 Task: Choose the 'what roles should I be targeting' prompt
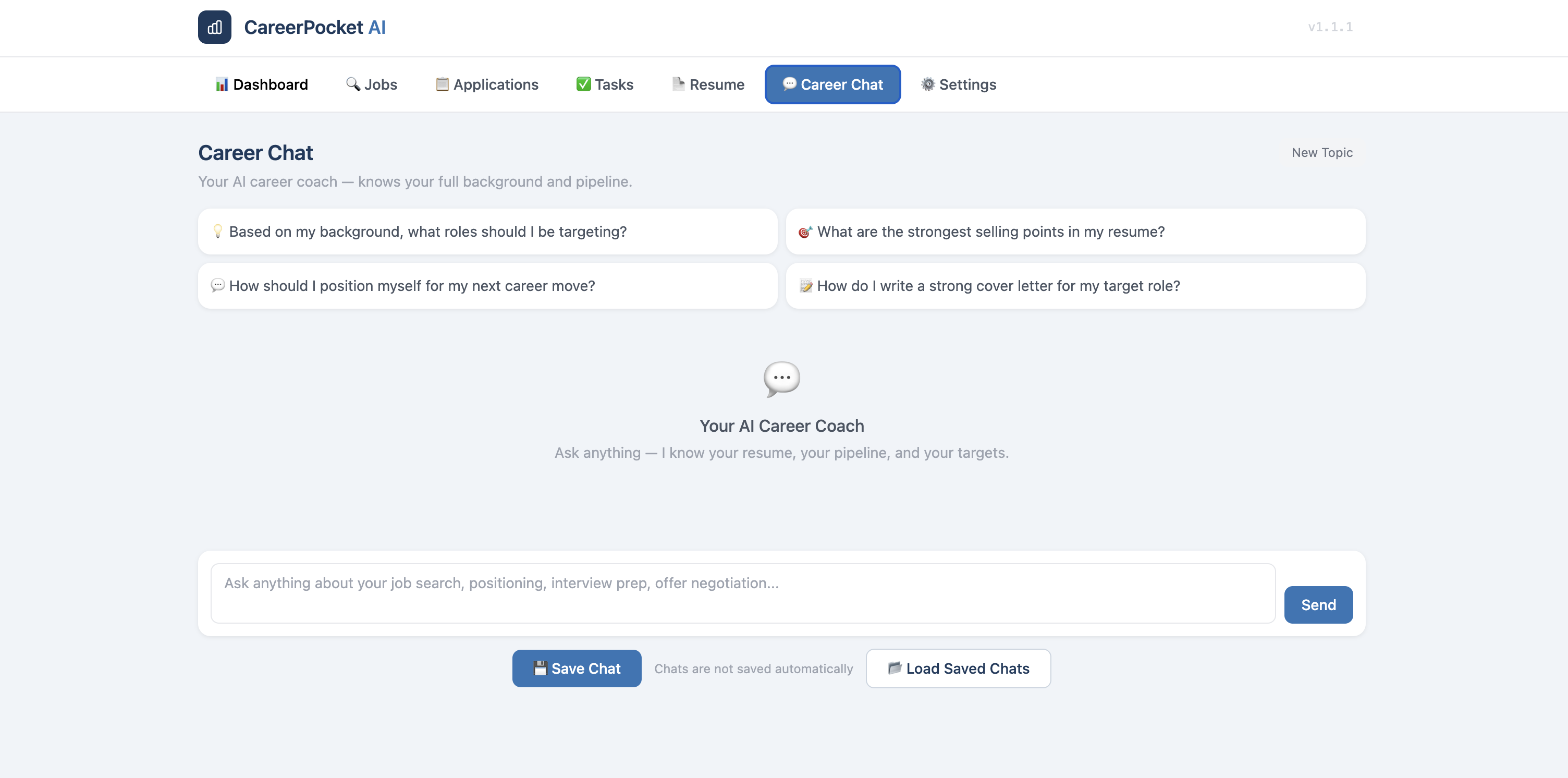tap(487, 232)
